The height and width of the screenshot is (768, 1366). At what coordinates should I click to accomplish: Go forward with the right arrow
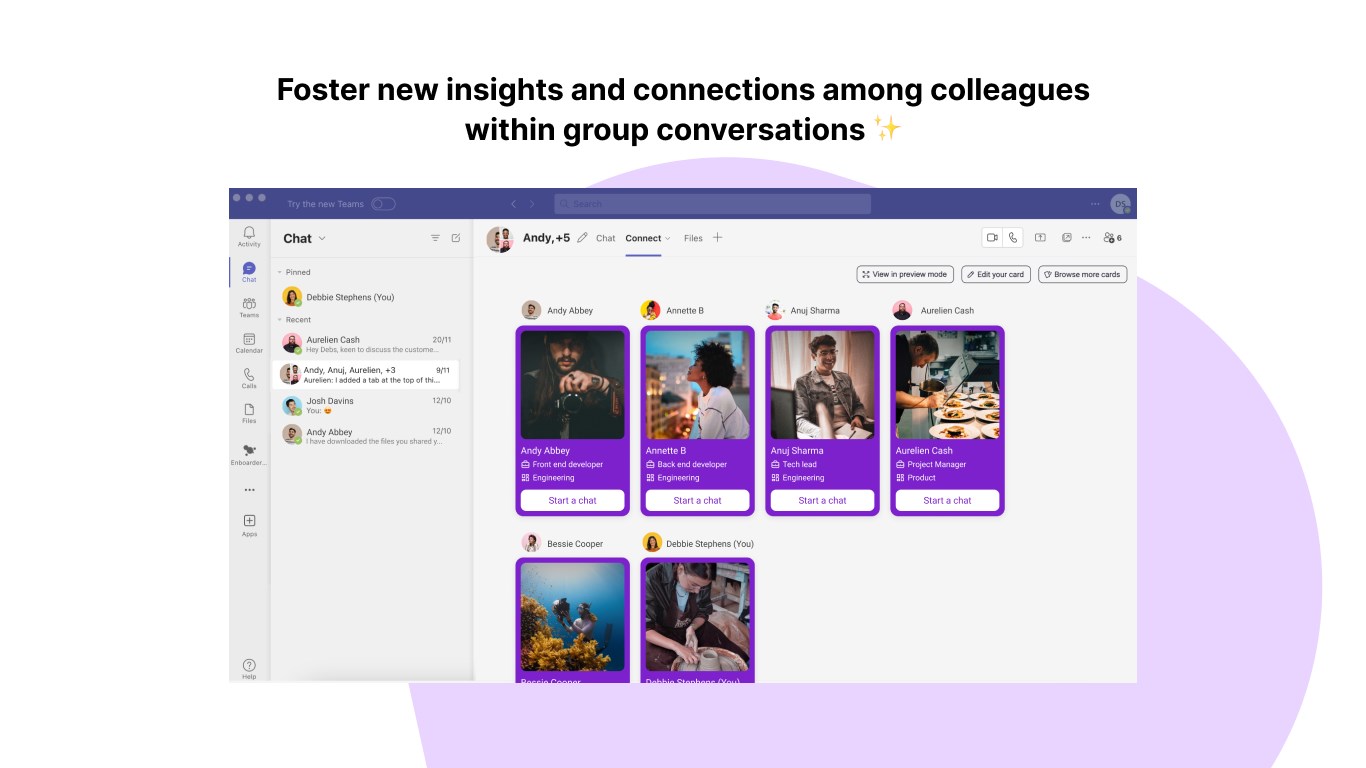click(x=532, y=204)
